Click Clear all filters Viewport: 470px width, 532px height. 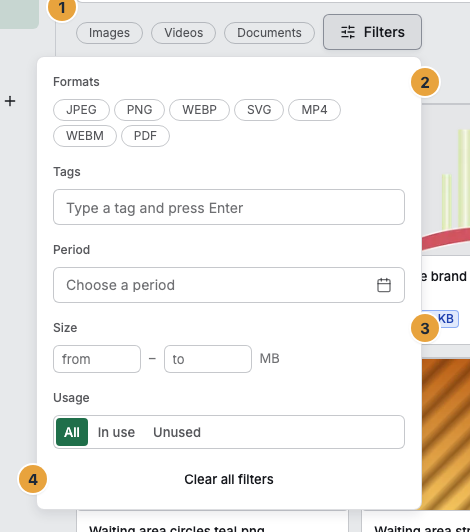click(x=229, y=479)
